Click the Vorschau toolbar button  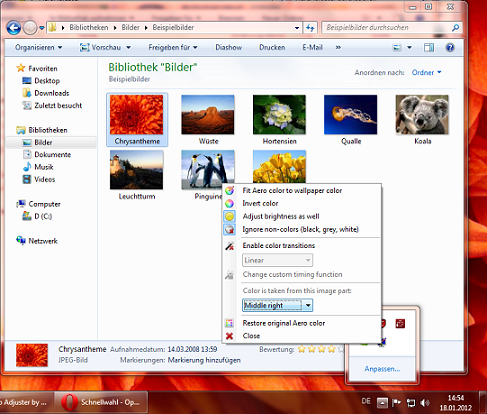point(100,47)
